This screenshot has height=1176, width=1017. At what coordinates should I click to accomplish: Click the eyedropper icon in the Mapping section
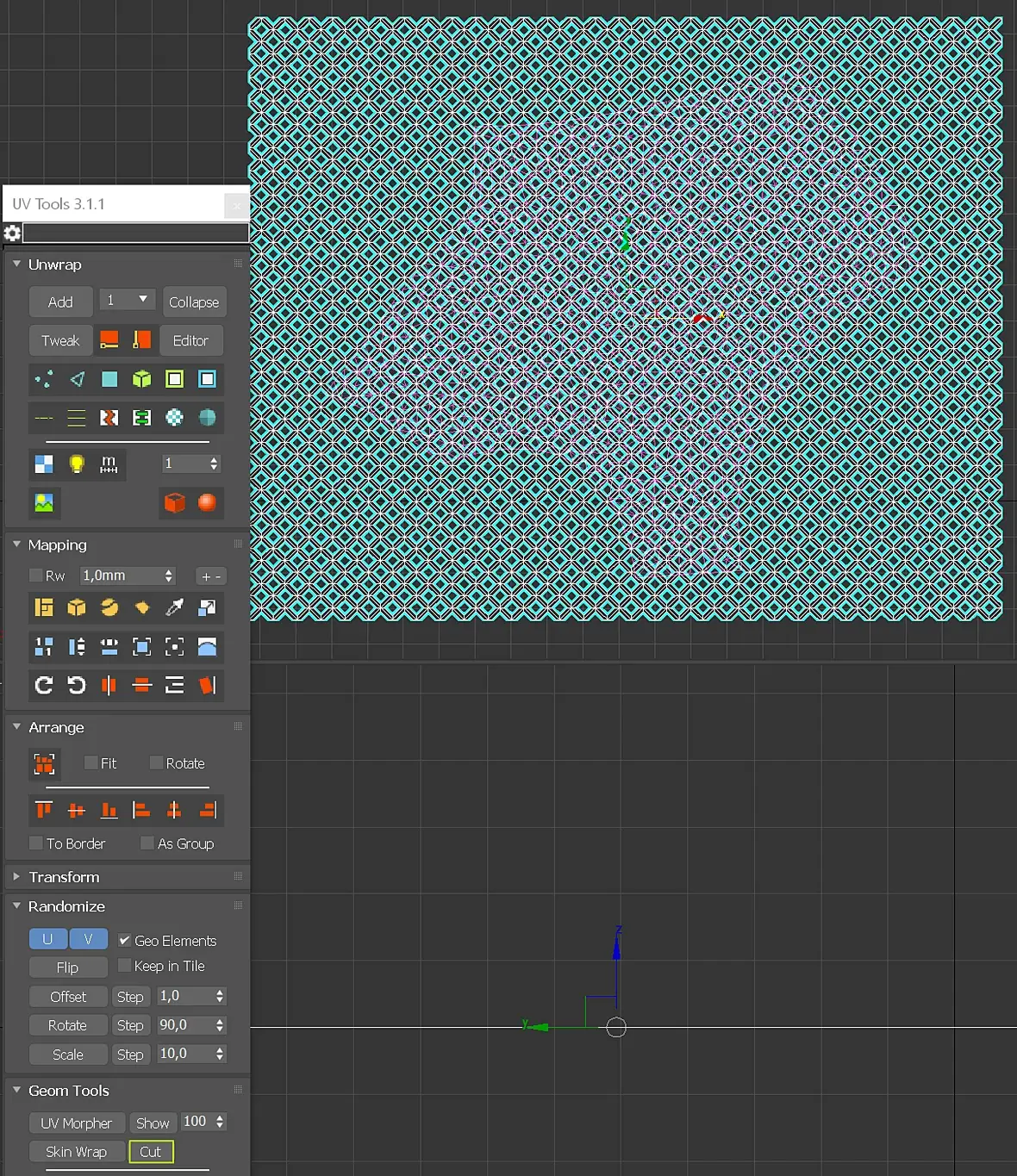174,607
